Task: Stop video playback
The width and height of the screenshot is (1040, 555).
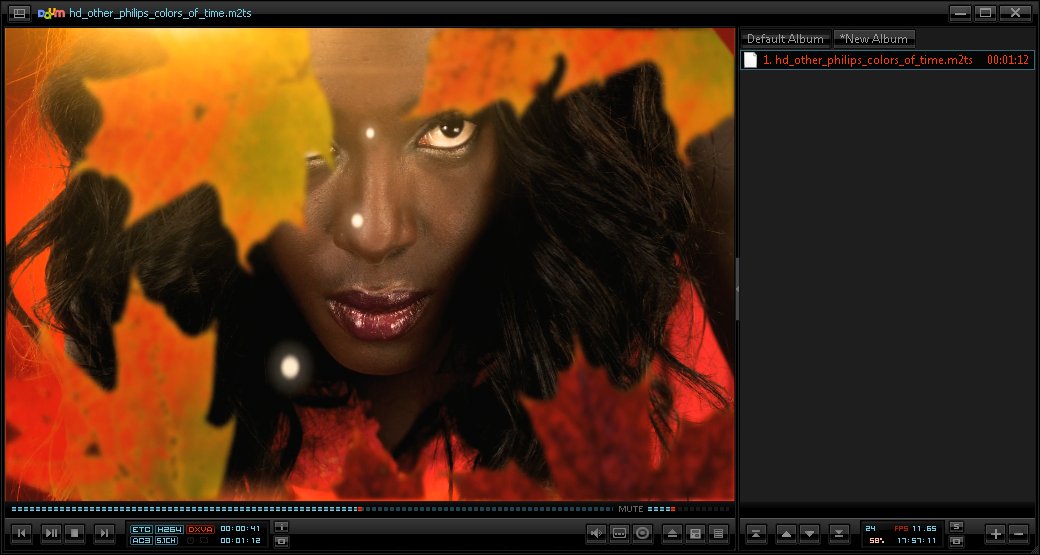Action: click(75, 534)
